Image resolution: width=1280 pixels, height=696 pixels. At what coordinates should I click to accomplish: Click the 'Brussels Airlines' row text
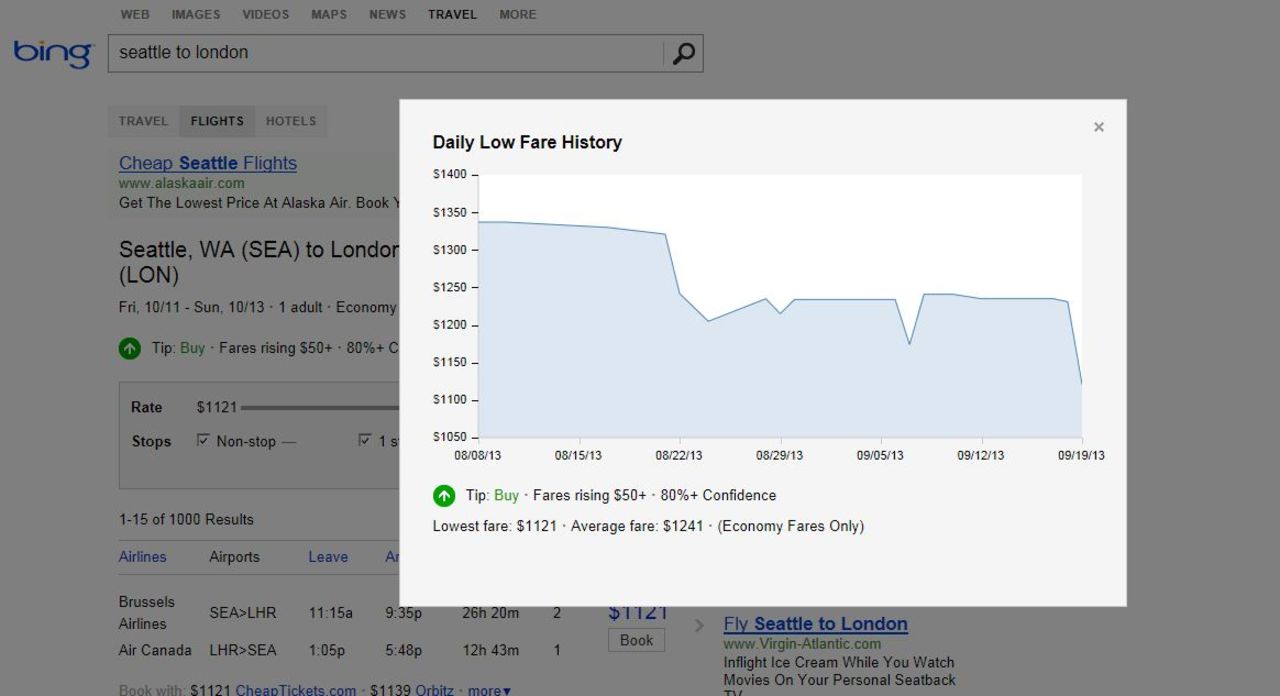(x=147, y=613)
